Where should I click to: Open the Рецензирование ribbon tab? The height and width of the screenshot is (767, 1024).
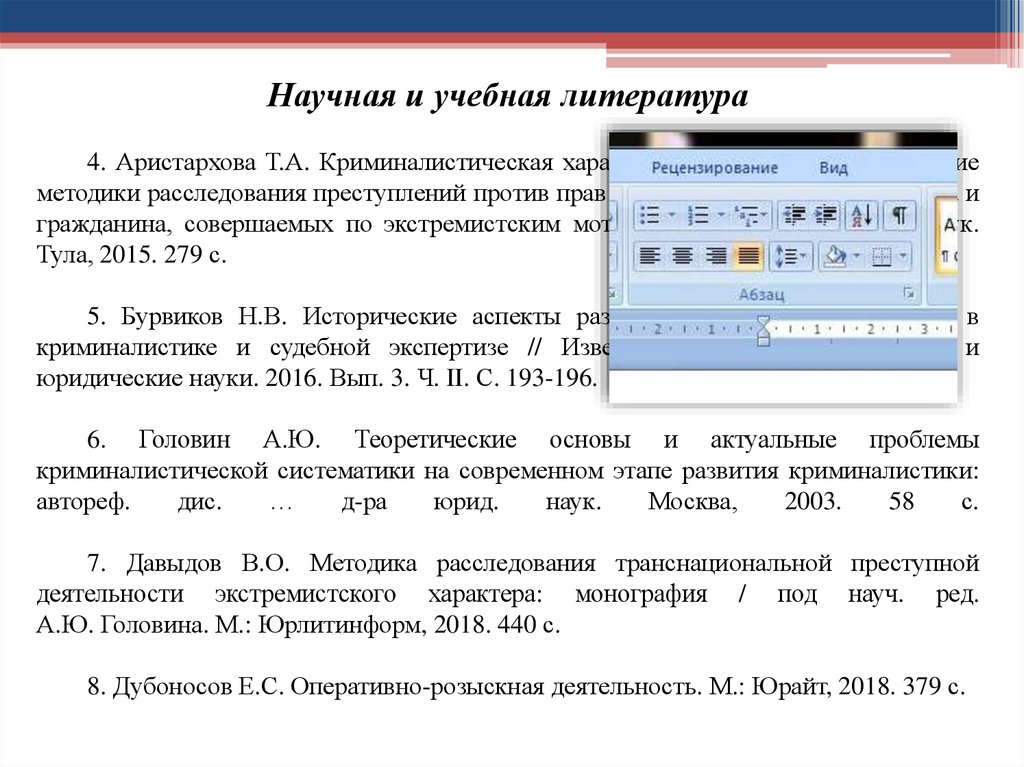click(x=714, y=168)
